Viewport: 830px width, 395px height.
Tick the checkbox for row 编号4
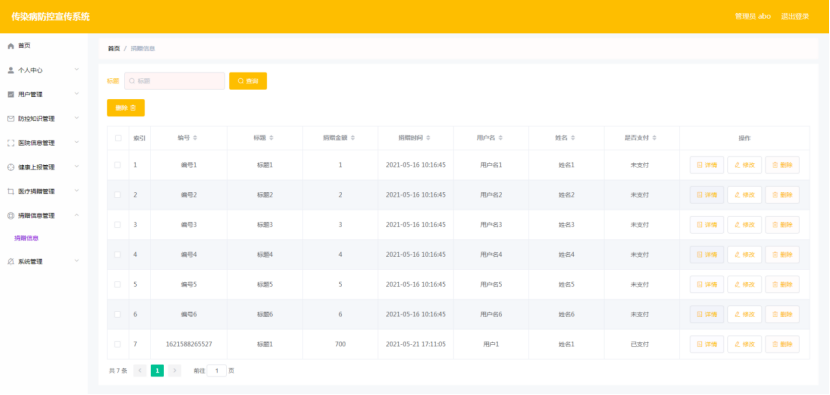tap(118, 255)
